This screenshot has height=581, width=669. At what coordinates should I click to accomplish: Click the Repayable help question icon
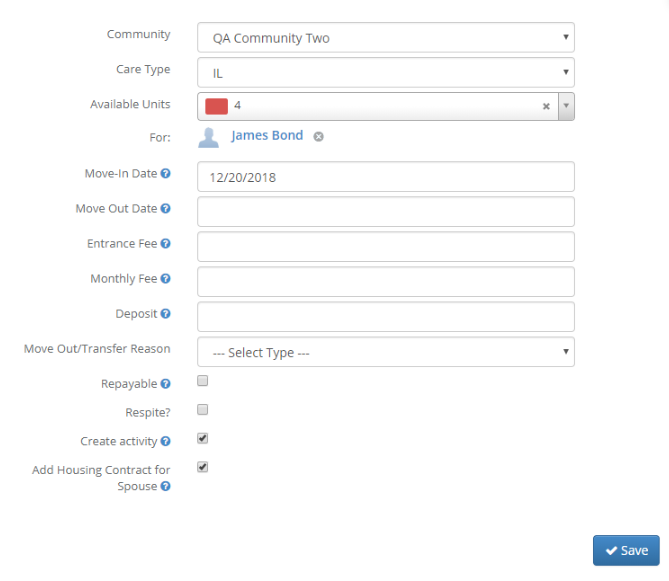(166, 383)
